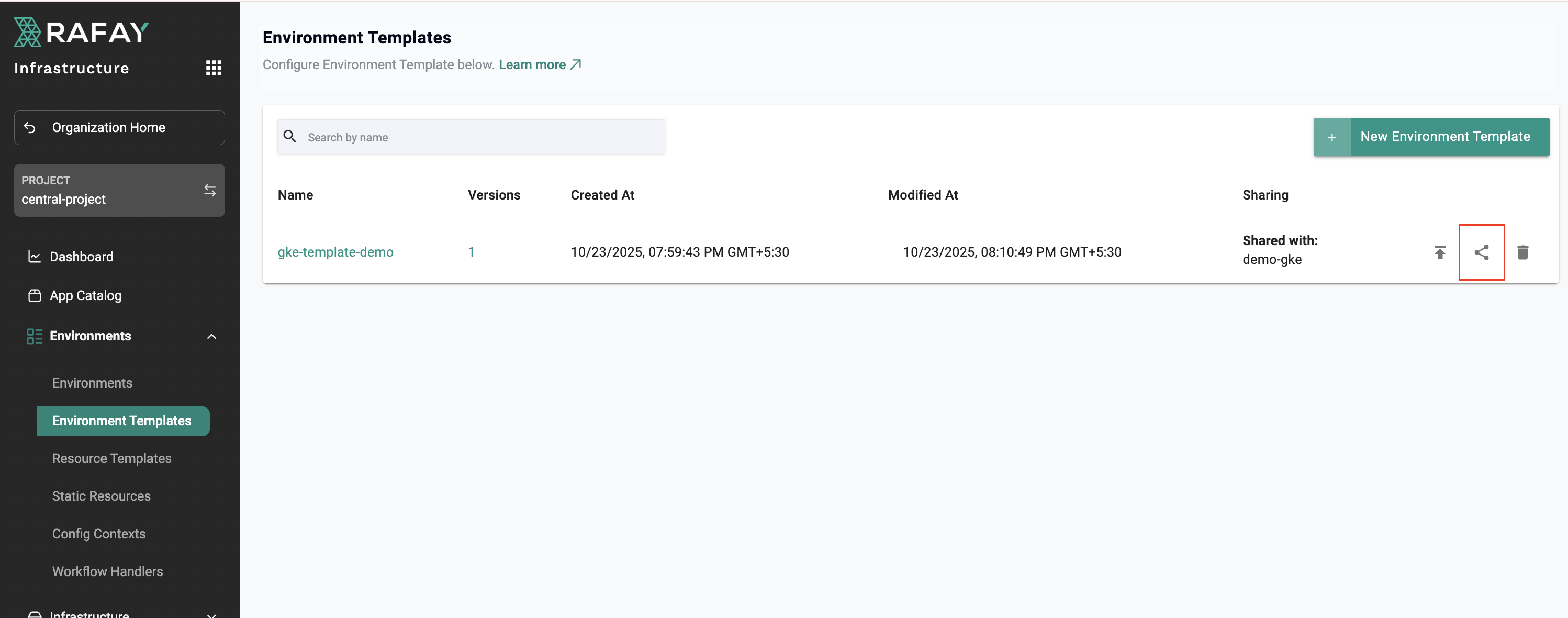The image size is (1568, 618).
Task: Select Config Contexts in sidebar
Action: click(98, 533)
